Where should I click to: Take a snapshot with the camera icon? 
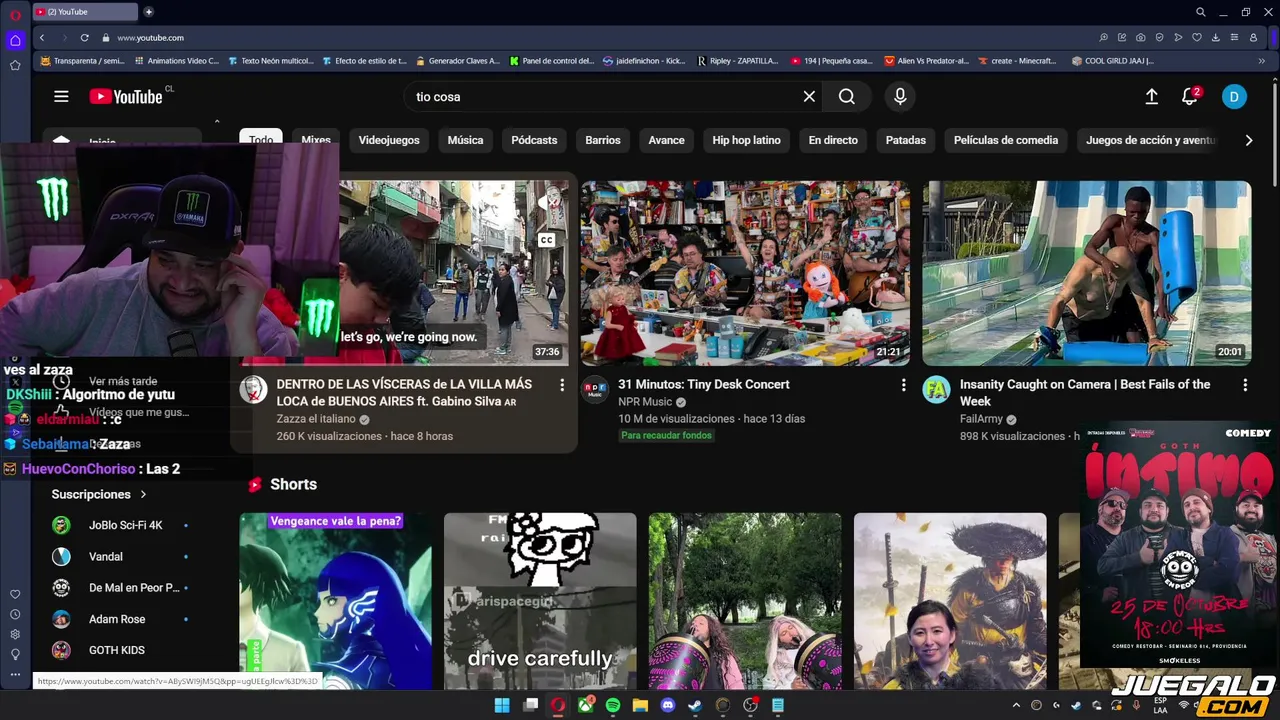point(1141,37)
